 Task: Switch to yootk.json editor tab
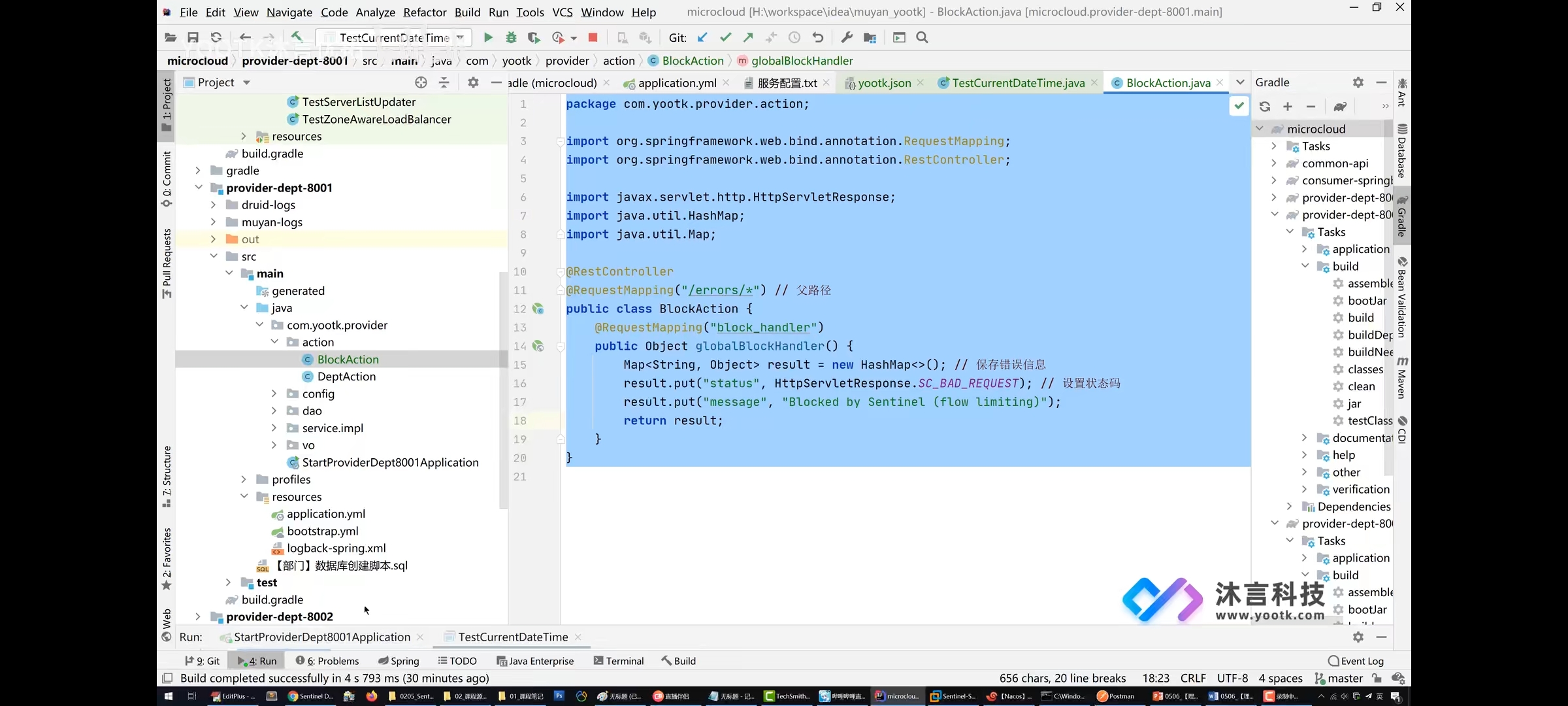click(884, 83)
